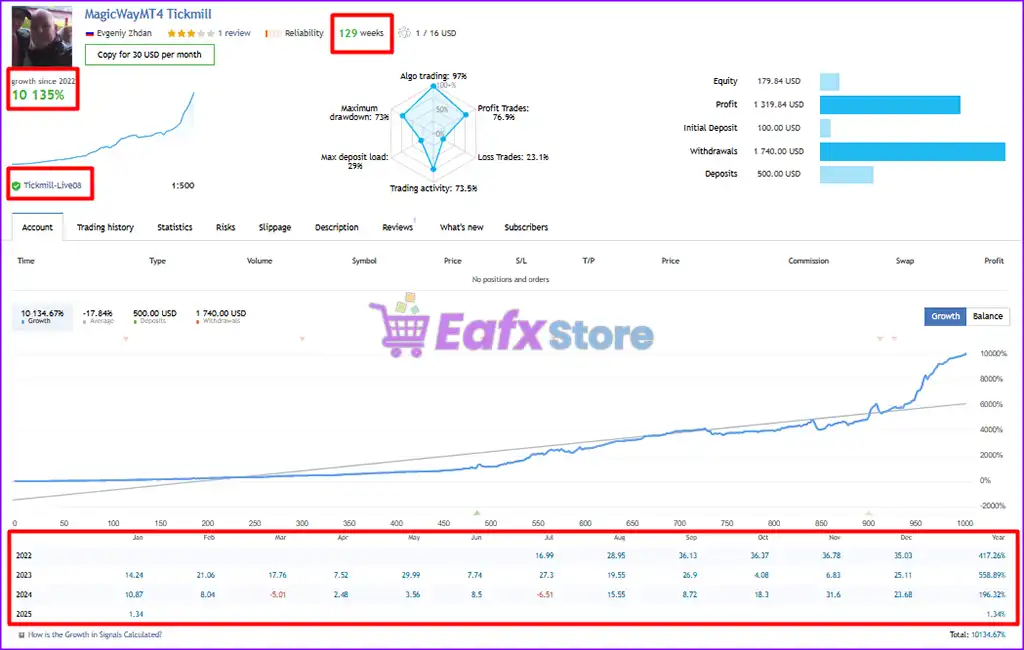Open the Statistics tab
1024x650 pixels.
[x=175, y=227]
